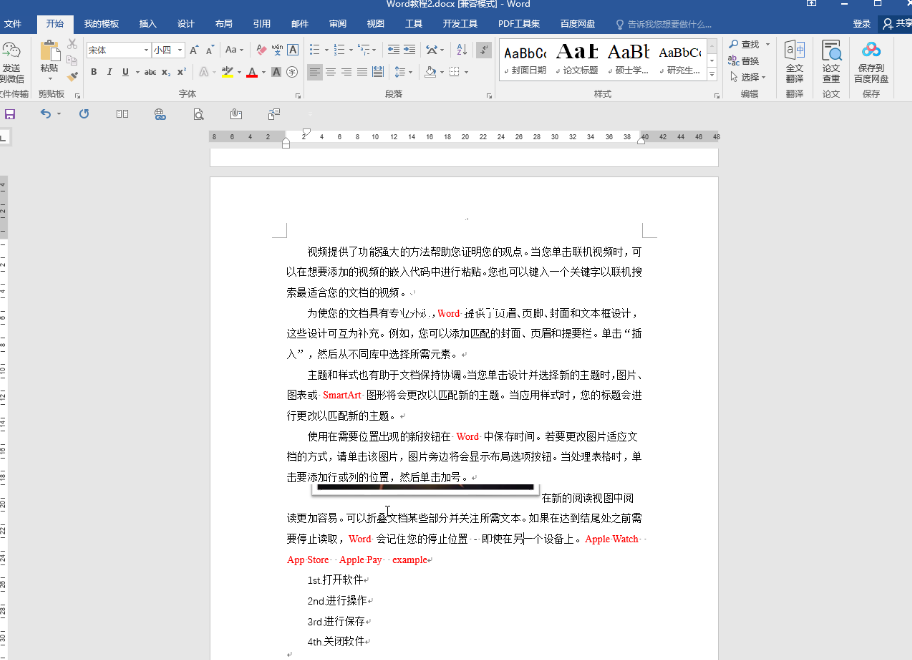Select the Format Painter brush icon
912x660 pixels.
coord(72,76)
